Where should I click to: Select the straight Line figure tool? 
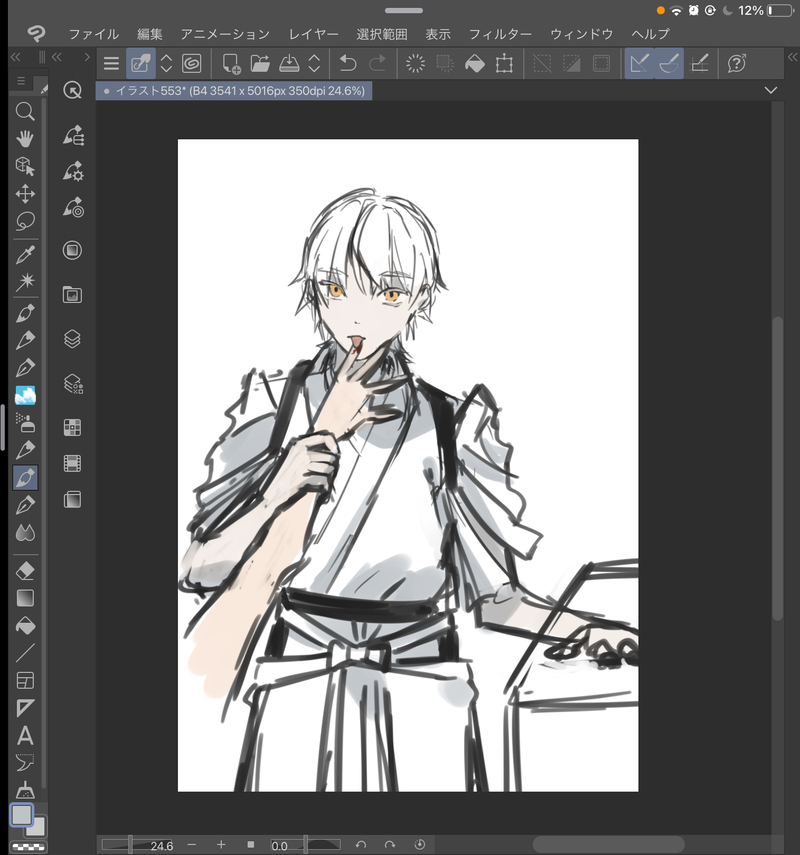(x=25, y=653)
